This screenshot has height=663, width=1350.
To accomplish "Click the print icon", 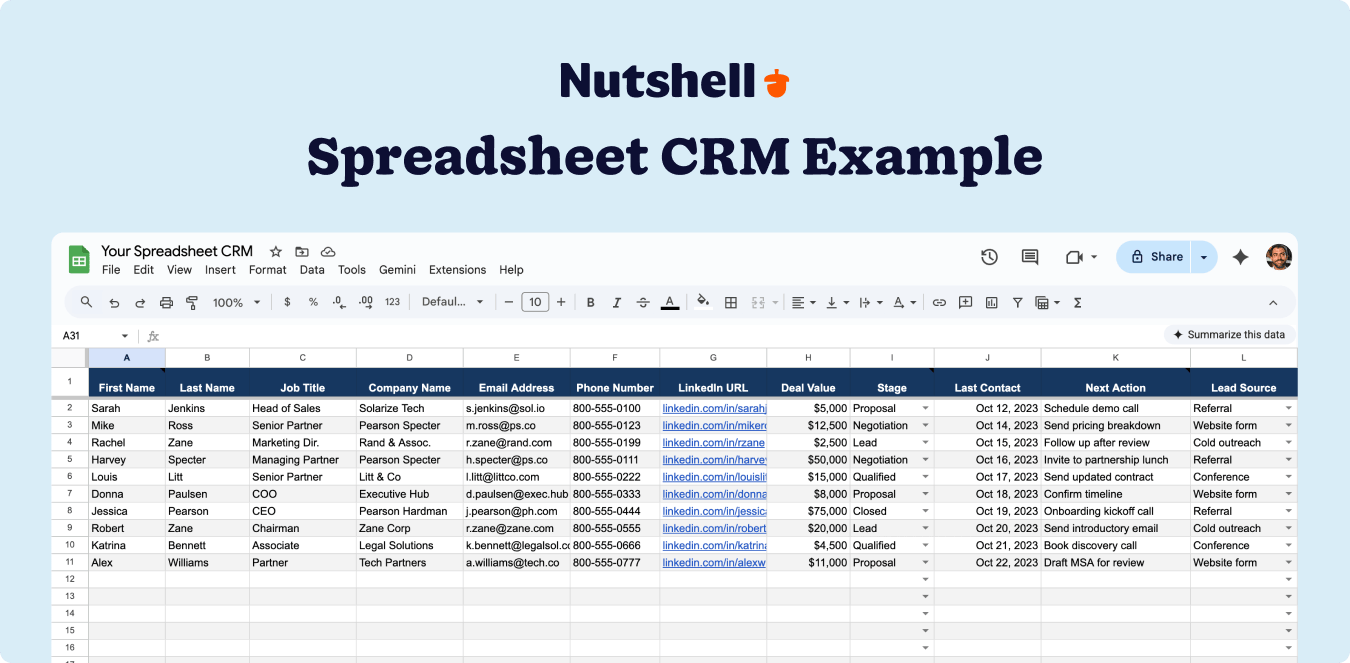I will [x=166, y=302].
